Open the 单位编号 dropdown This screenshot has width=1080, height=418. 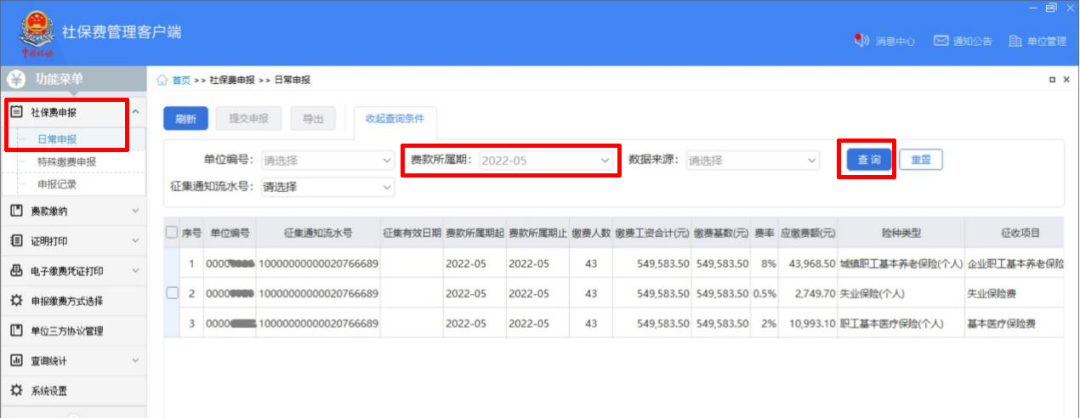[328, 160]
